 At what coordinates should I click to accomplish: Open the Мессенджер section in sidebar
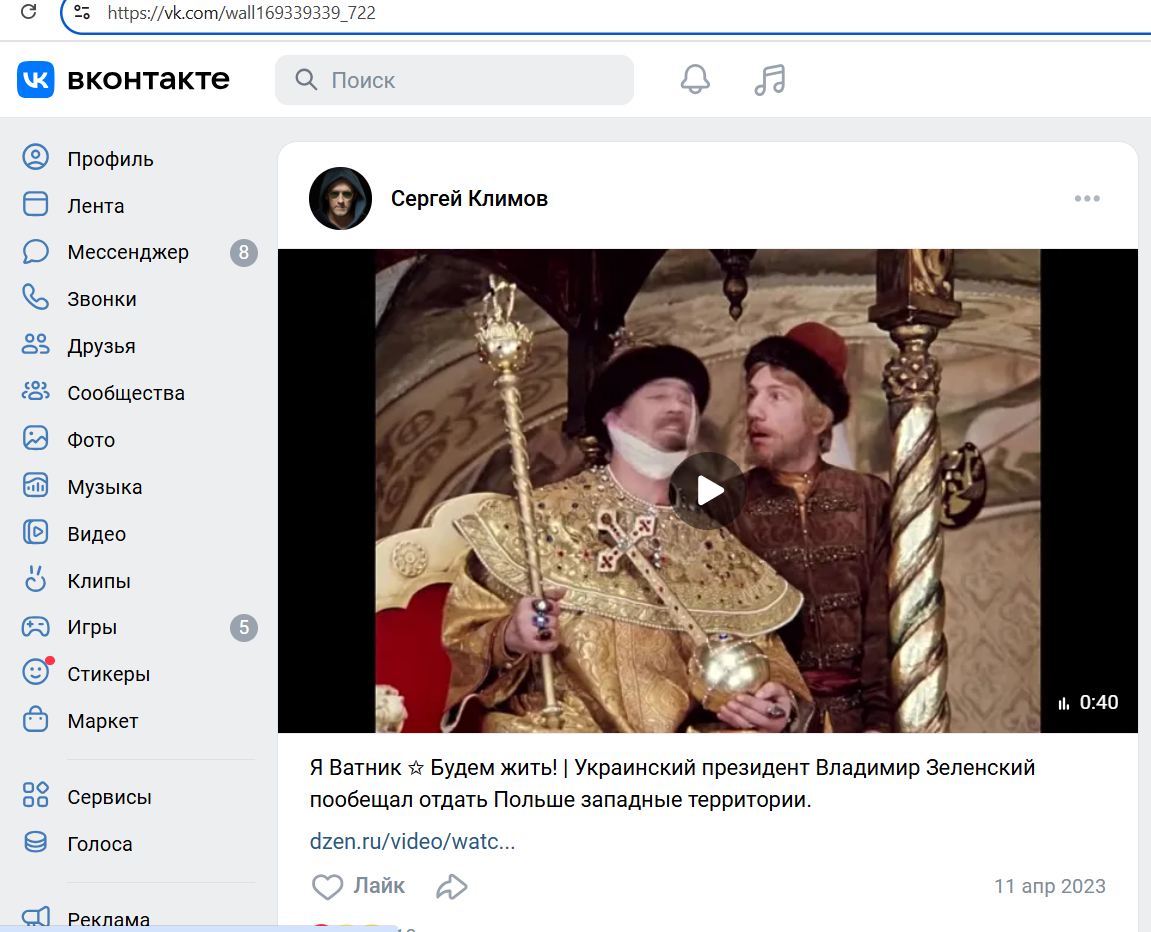tap(126, 252)
